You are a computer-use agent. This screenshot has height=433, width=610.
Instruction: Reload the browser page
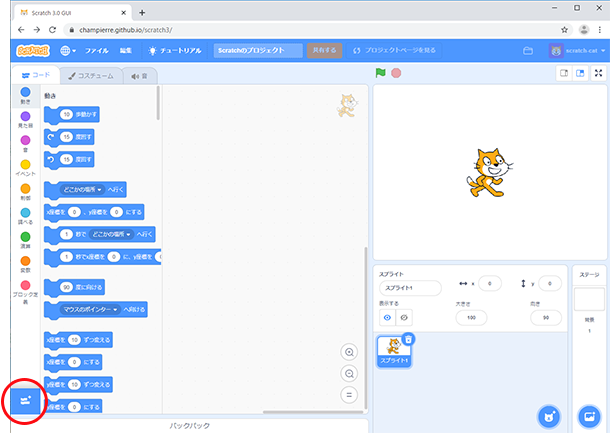[x=52, y=30]
